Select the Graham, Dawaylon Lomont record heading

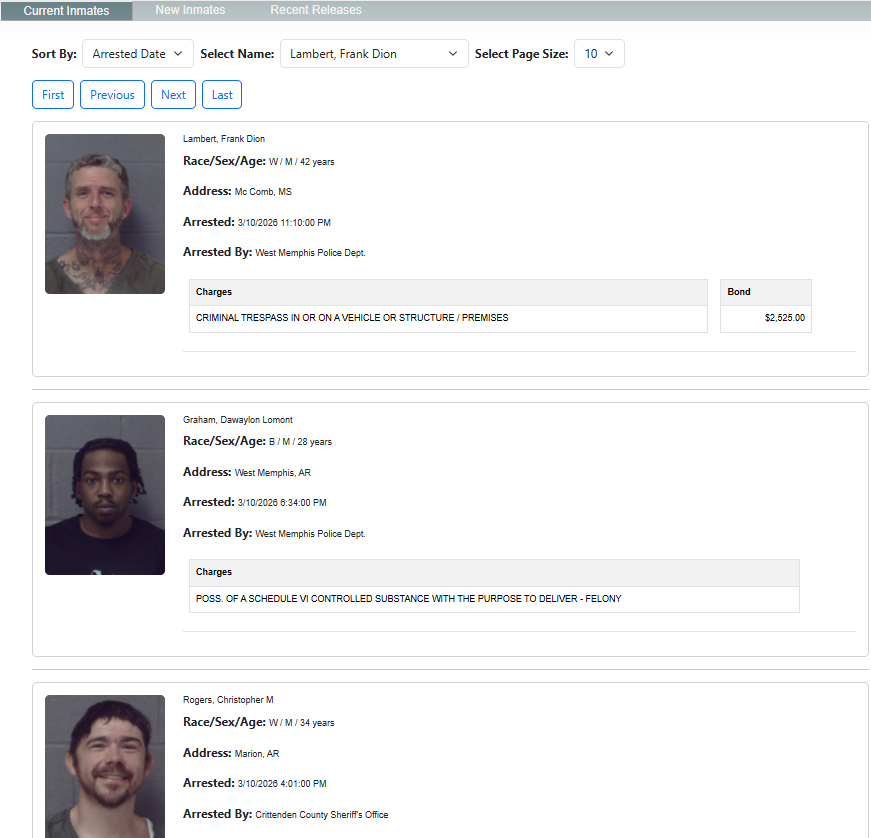click(238, 420)
